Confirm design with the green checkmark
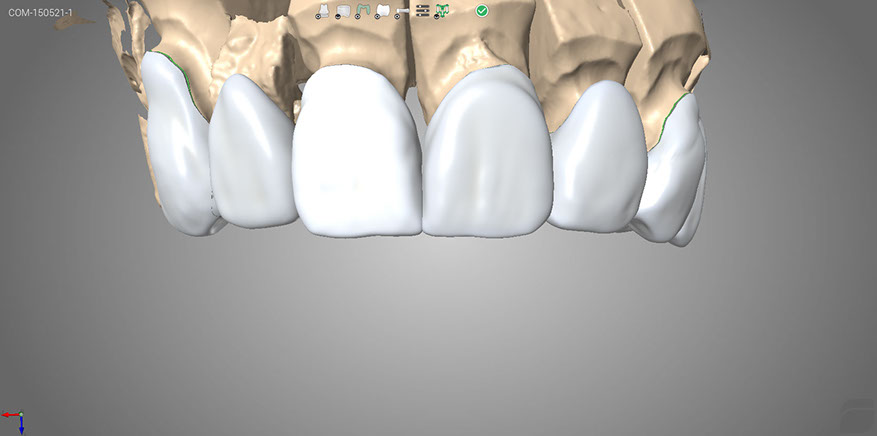This screenshot has height=436, width=877. click(x=482, y=10)
